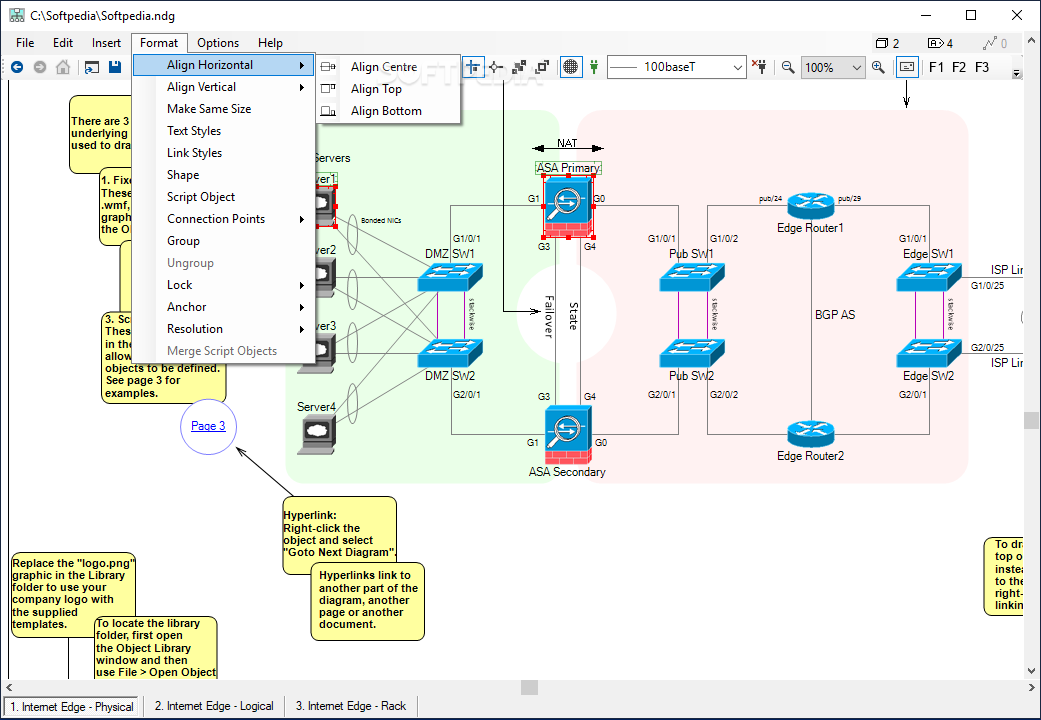Choose Align Centre from submenu
Screen dimensions: 1041x720
click(388, 66)
